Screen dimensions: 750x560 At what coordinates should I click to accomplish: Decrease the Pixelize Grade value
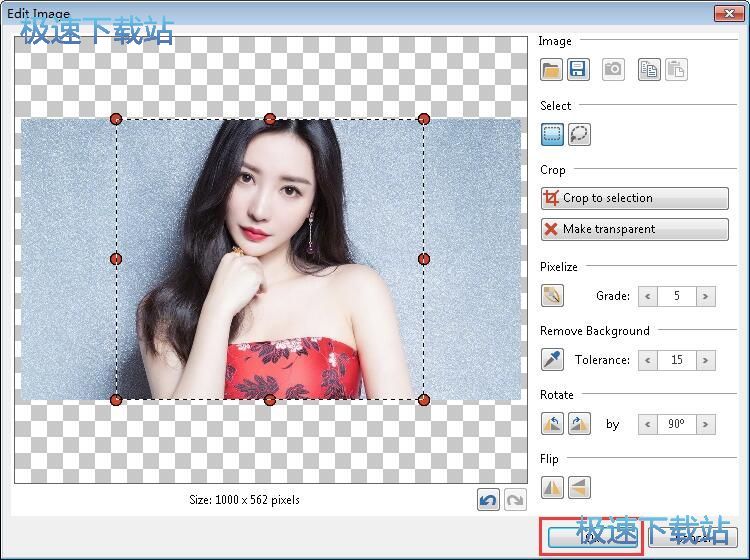pyautogui.click(x=648, y=296)
